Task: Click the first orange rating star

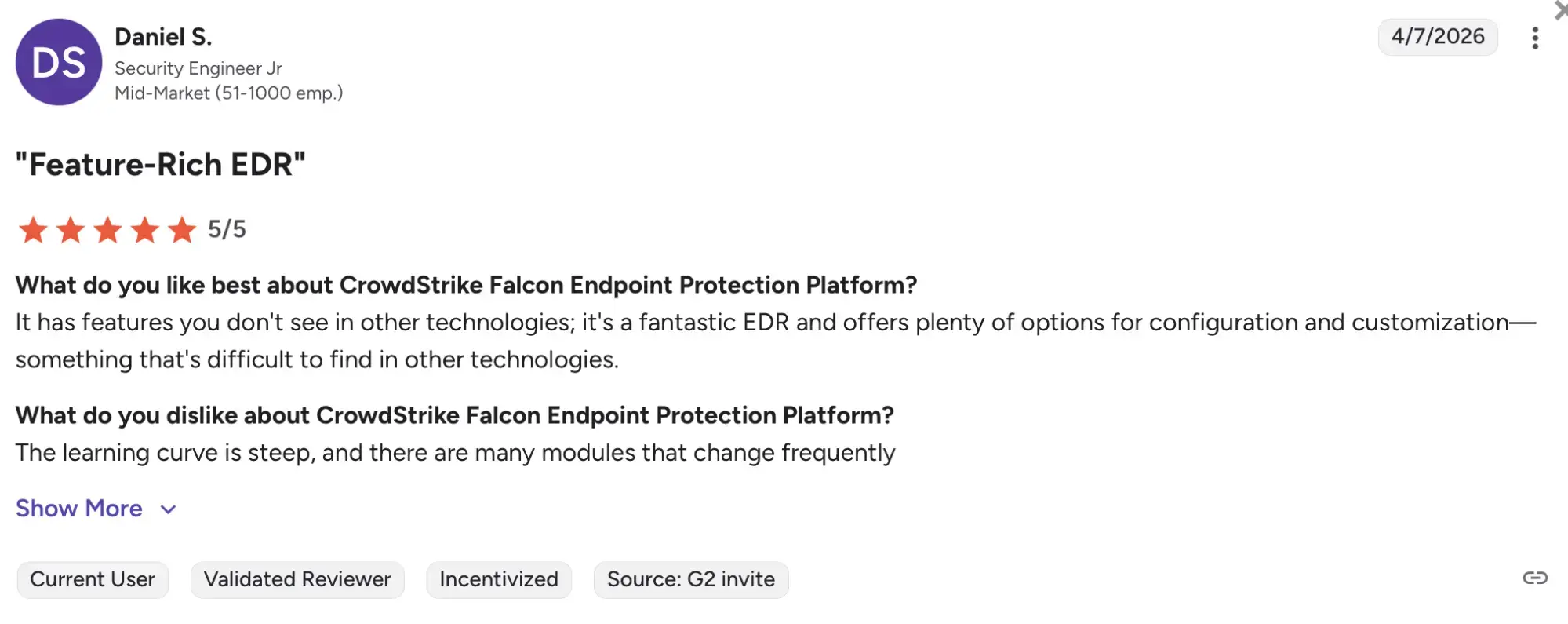Action: (33, 230)
